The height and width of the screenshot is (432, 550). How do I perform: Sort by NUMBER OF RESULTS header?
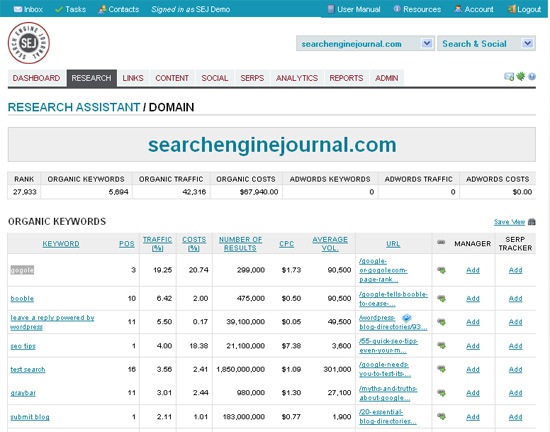240,244
